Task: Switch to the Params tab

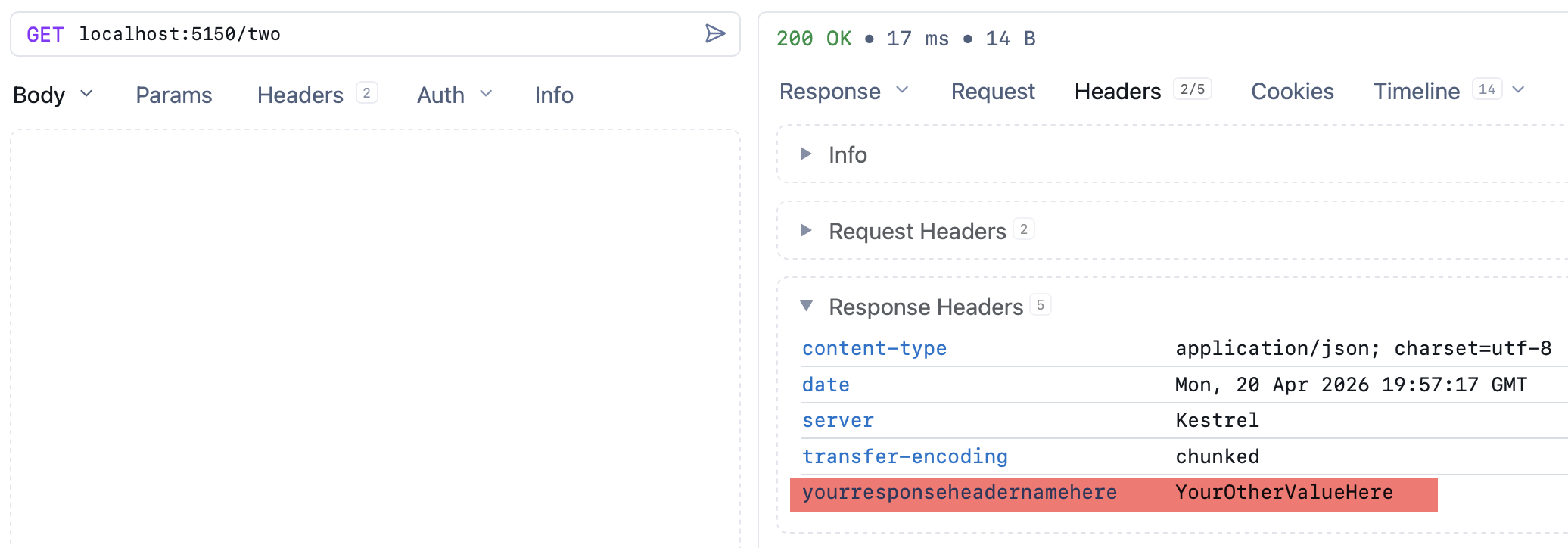Action: pyautogui.click(x=173, y=95)
